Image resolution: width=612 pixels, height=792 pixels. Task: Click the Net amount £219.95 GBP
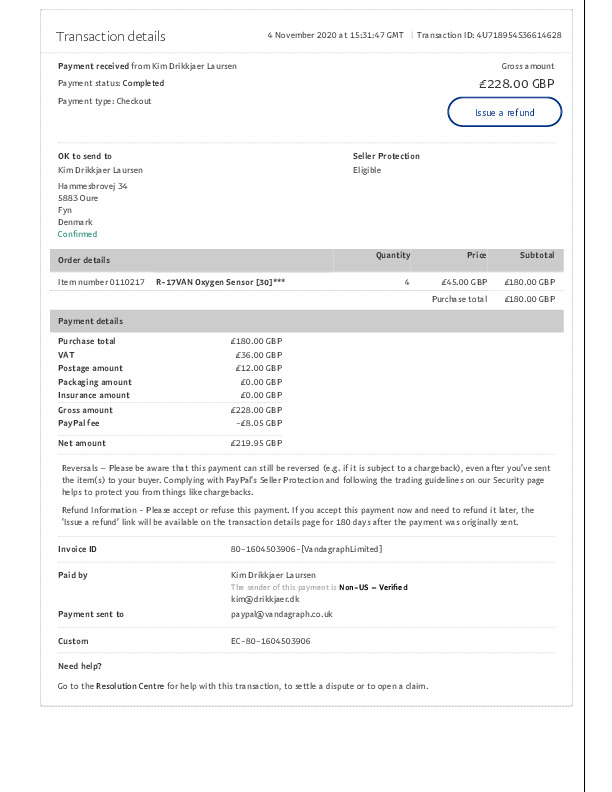tap(258, 443)
